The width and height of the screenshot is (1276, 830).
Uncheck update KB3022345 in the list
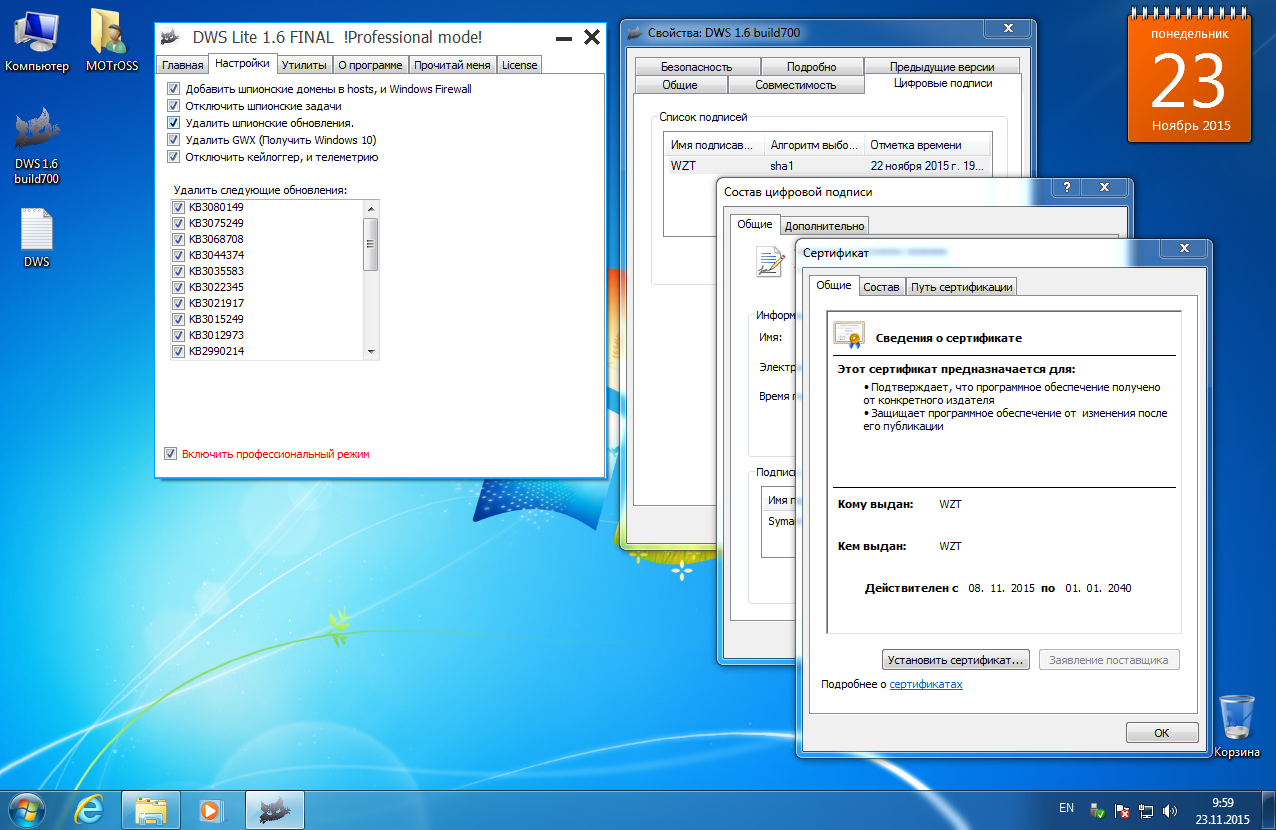179,287
